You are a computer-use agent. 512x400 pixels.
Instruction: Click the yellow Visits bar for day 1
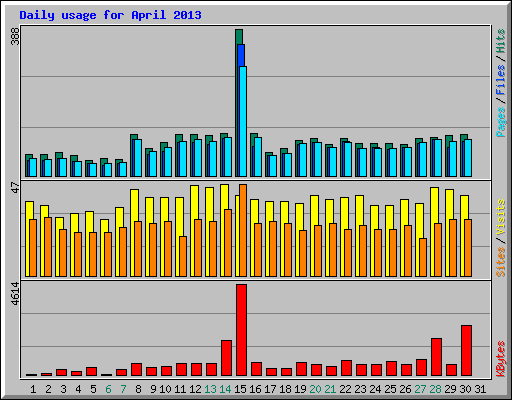coord(28,210)
